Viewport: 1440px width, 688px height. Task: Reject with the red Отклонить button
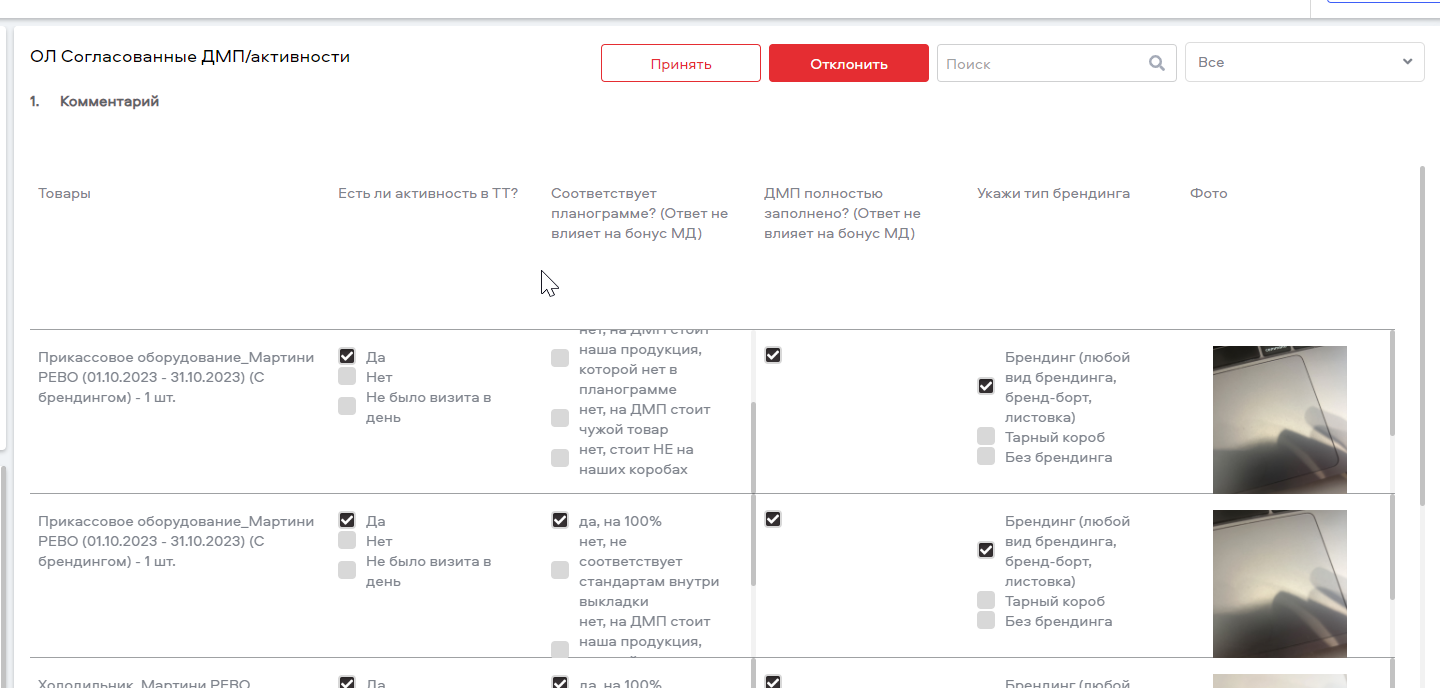coord(849,63)
